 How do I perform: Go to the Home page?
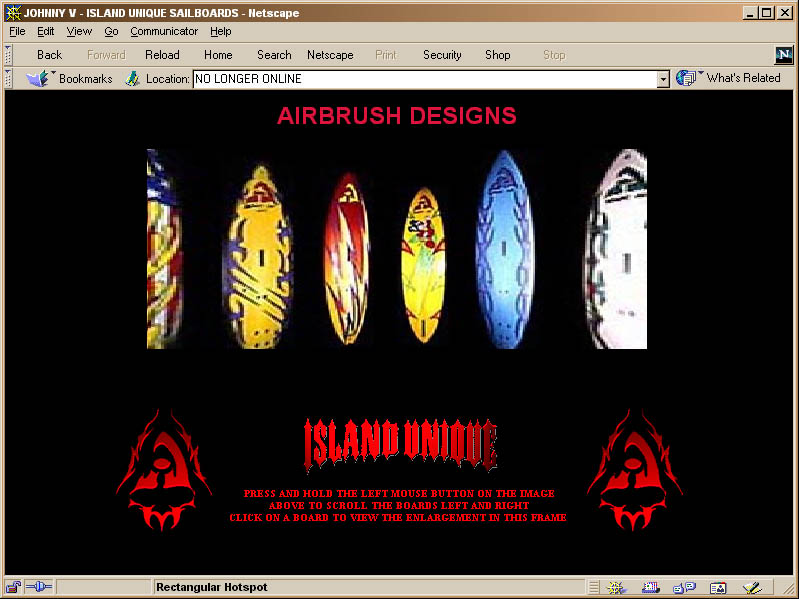pyautogui.click(x=218, y=55)
